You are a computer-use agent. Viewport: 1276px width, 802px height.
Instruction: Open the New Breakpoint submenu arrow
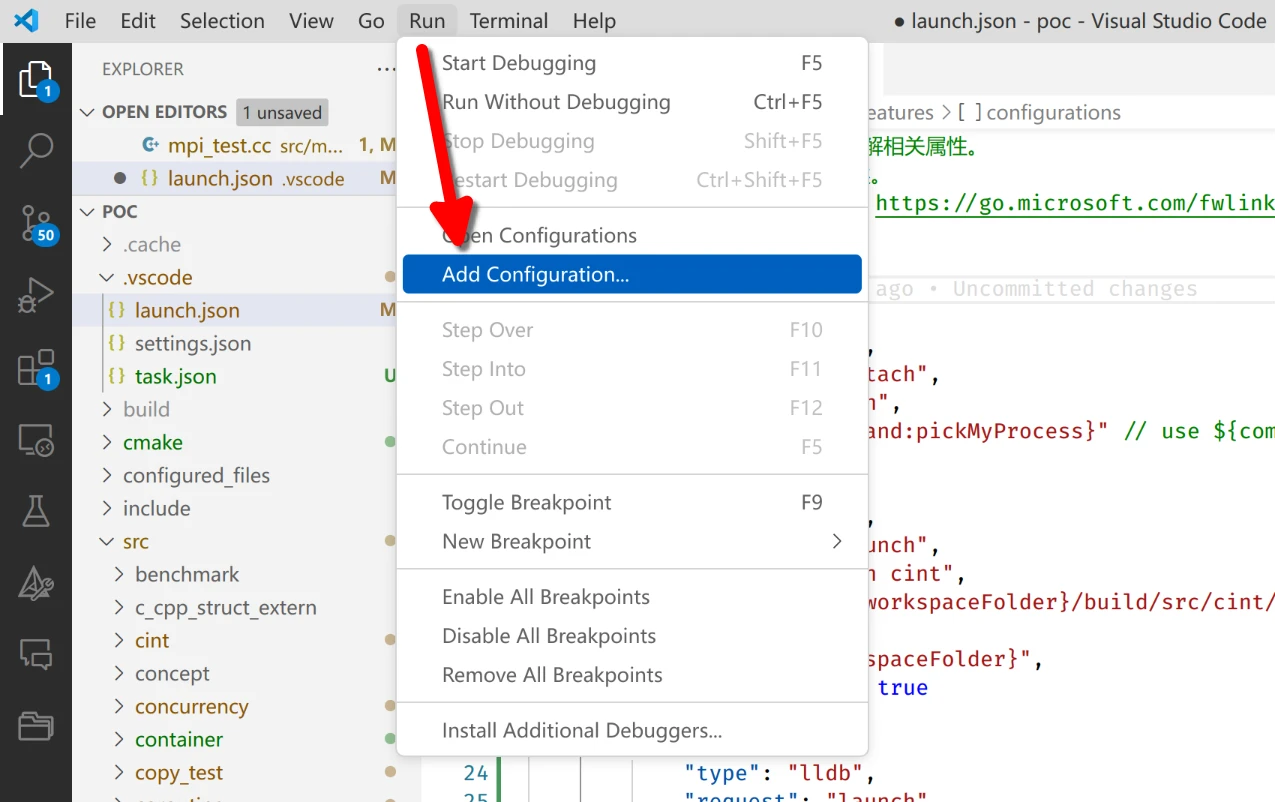[837, 541]
